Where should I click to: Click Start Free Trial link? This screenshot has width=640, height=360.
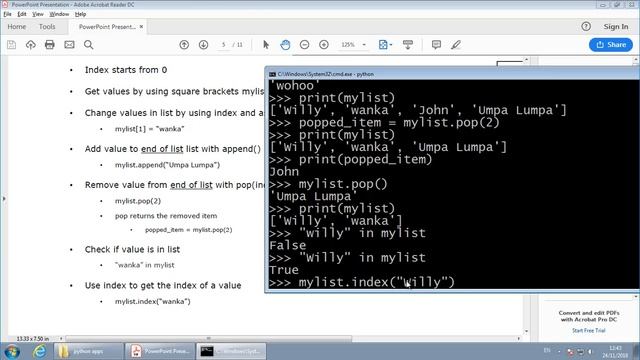pyautogui.click(x=589, y=331)
